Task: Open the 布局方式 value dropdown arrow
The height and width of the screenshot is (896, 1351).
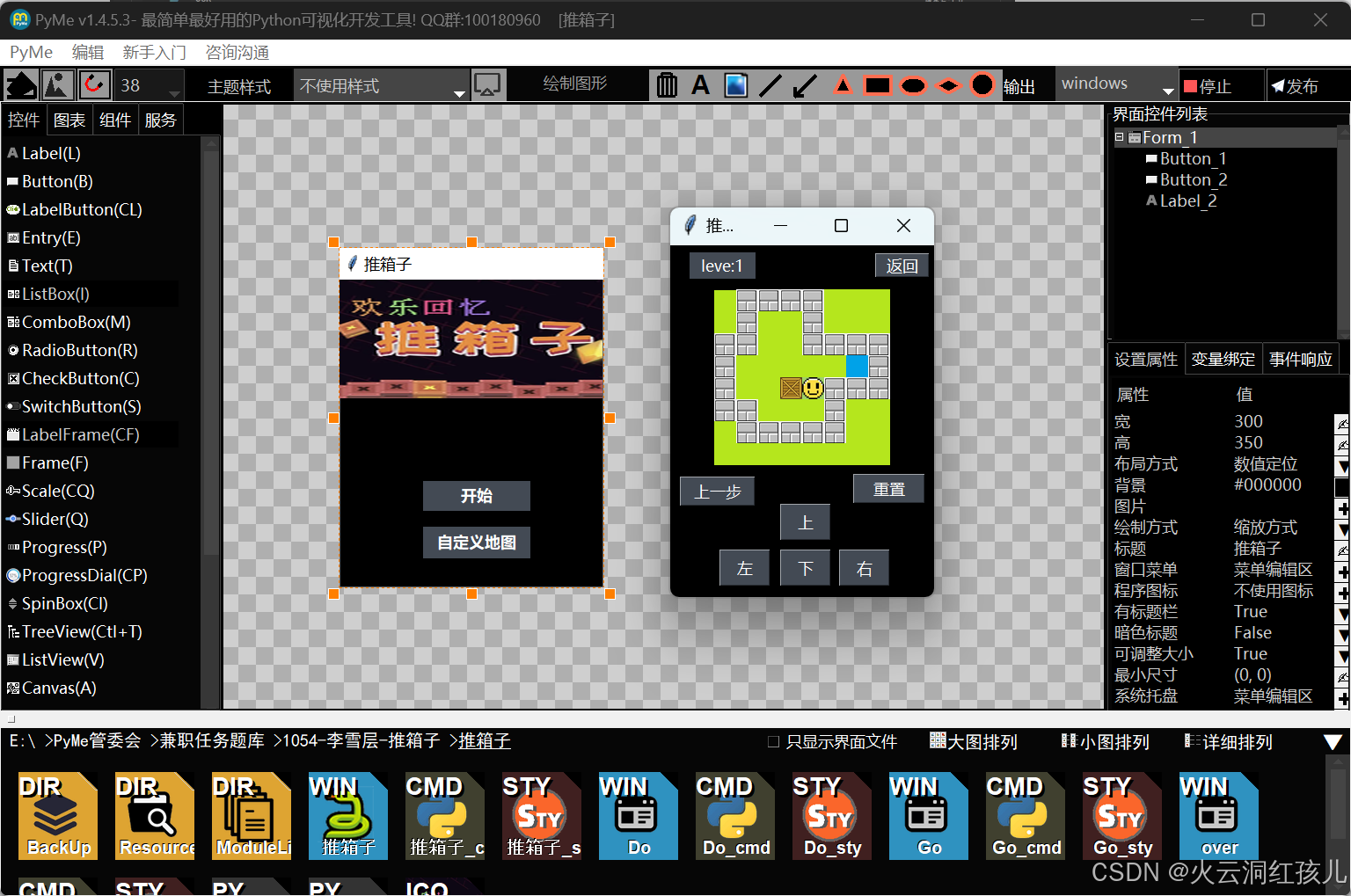Action: tap(1342, 465)
